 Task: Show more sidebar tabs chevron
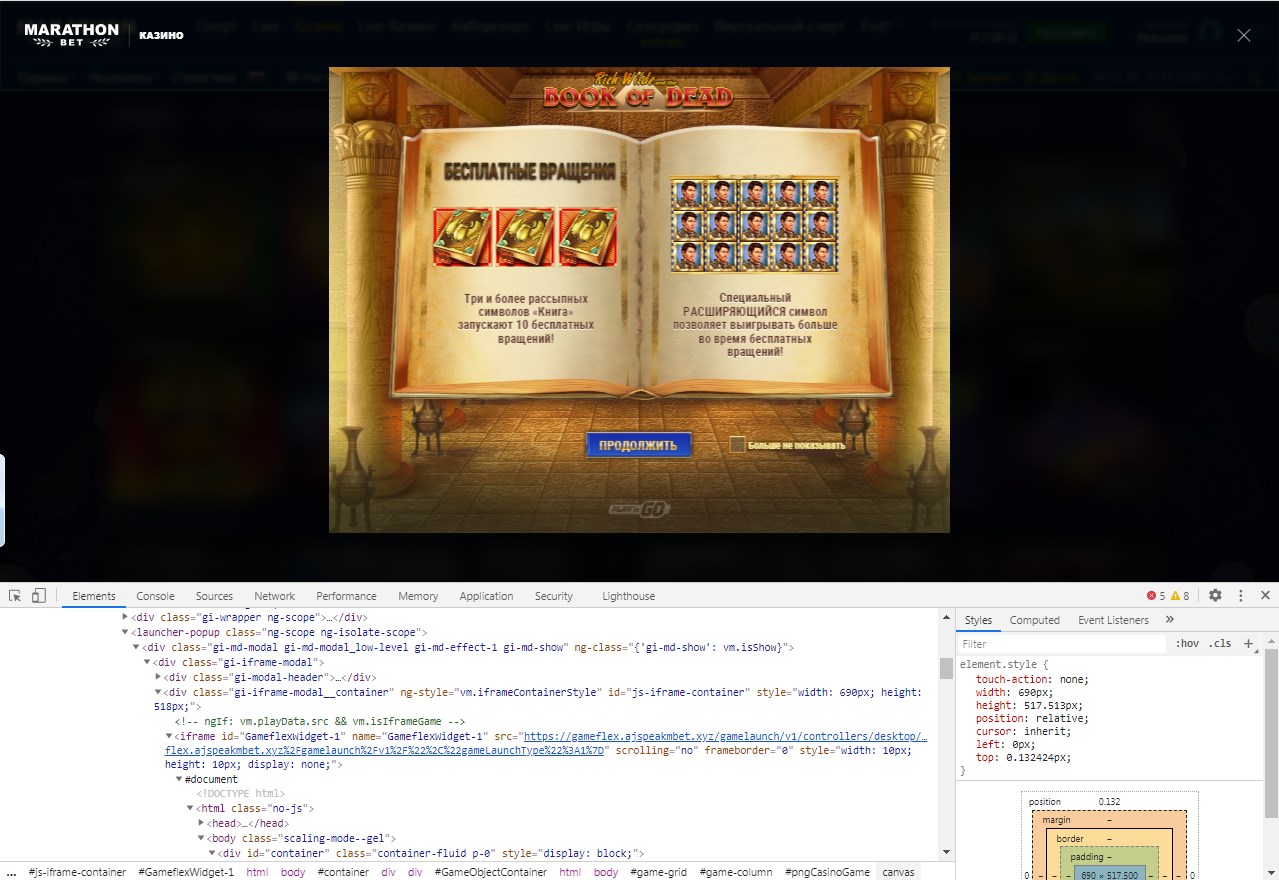(1170, 620)
